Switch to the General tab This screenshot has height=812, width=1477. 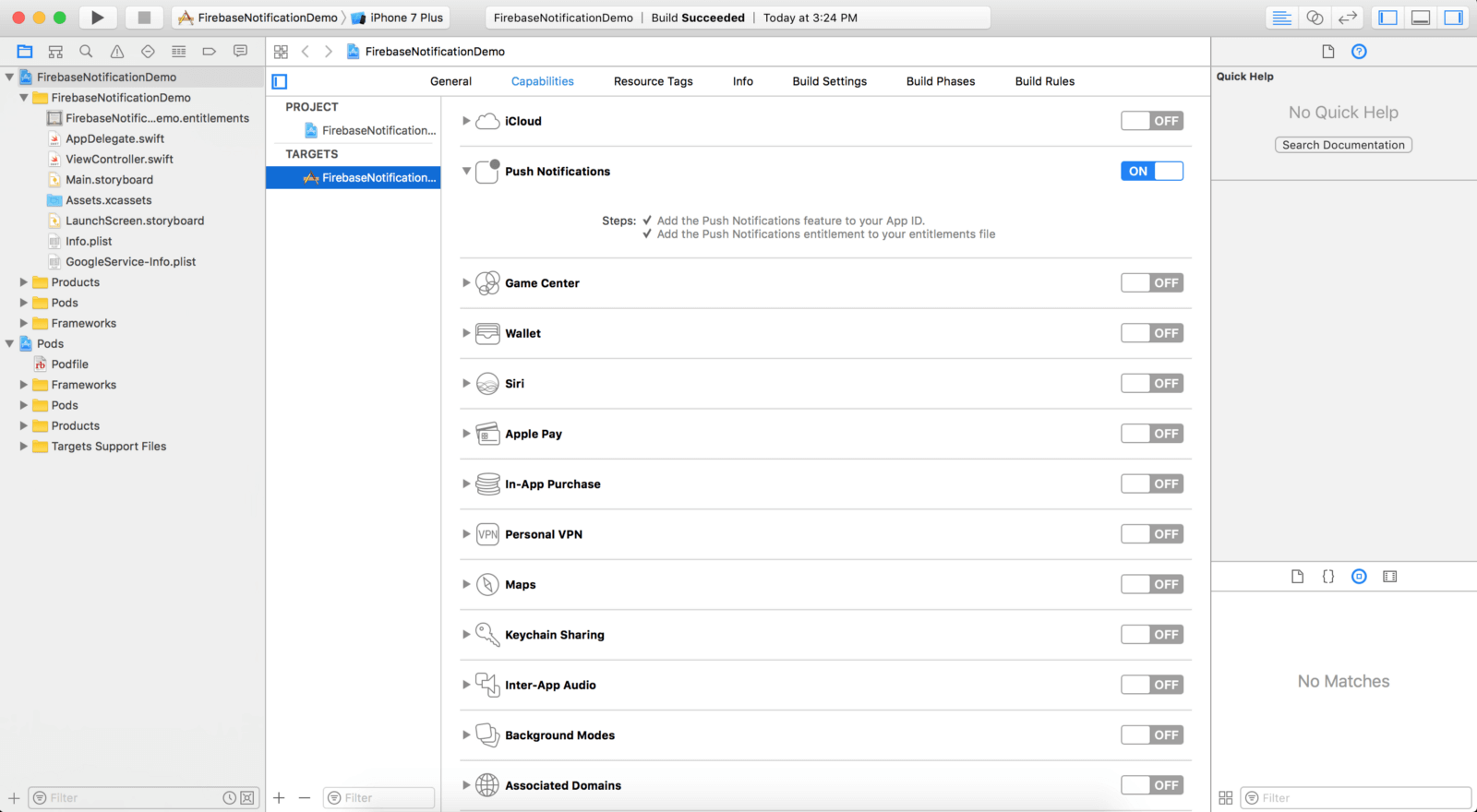[x=450, y=81]
